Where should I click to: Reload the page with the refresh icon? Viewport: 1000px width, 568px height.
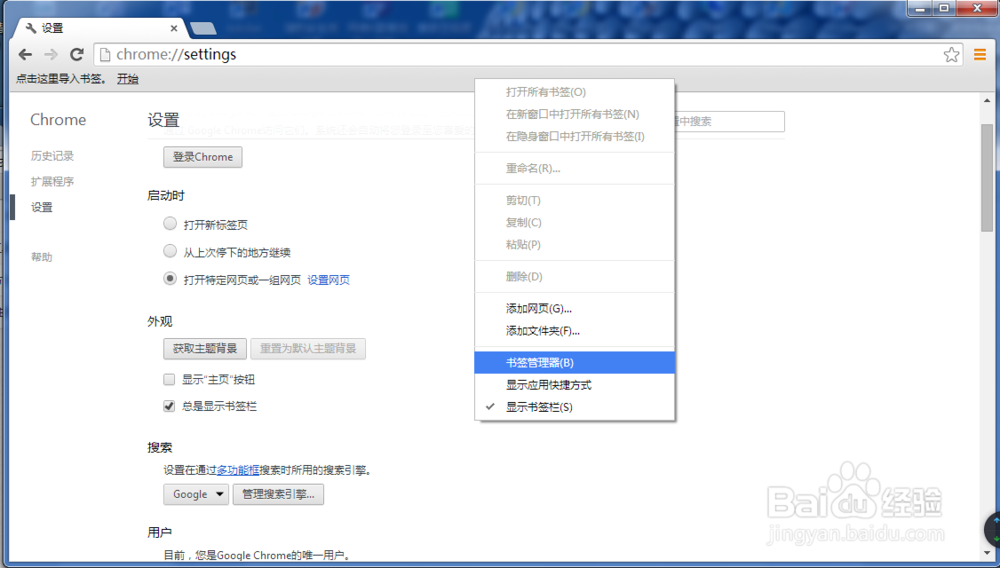[77, 55]
